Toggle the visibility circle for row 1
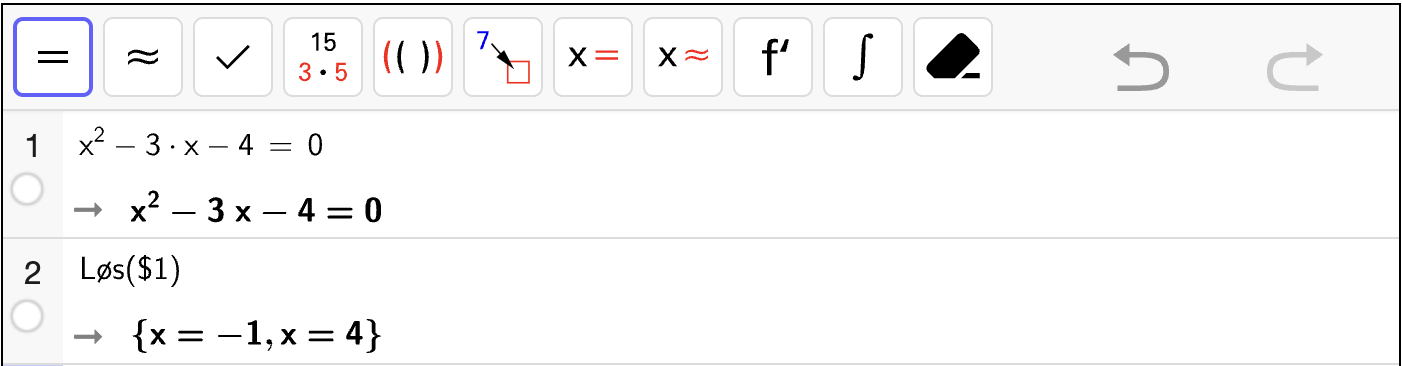This screenshot has height=366, width=1402. click(27, 189)
